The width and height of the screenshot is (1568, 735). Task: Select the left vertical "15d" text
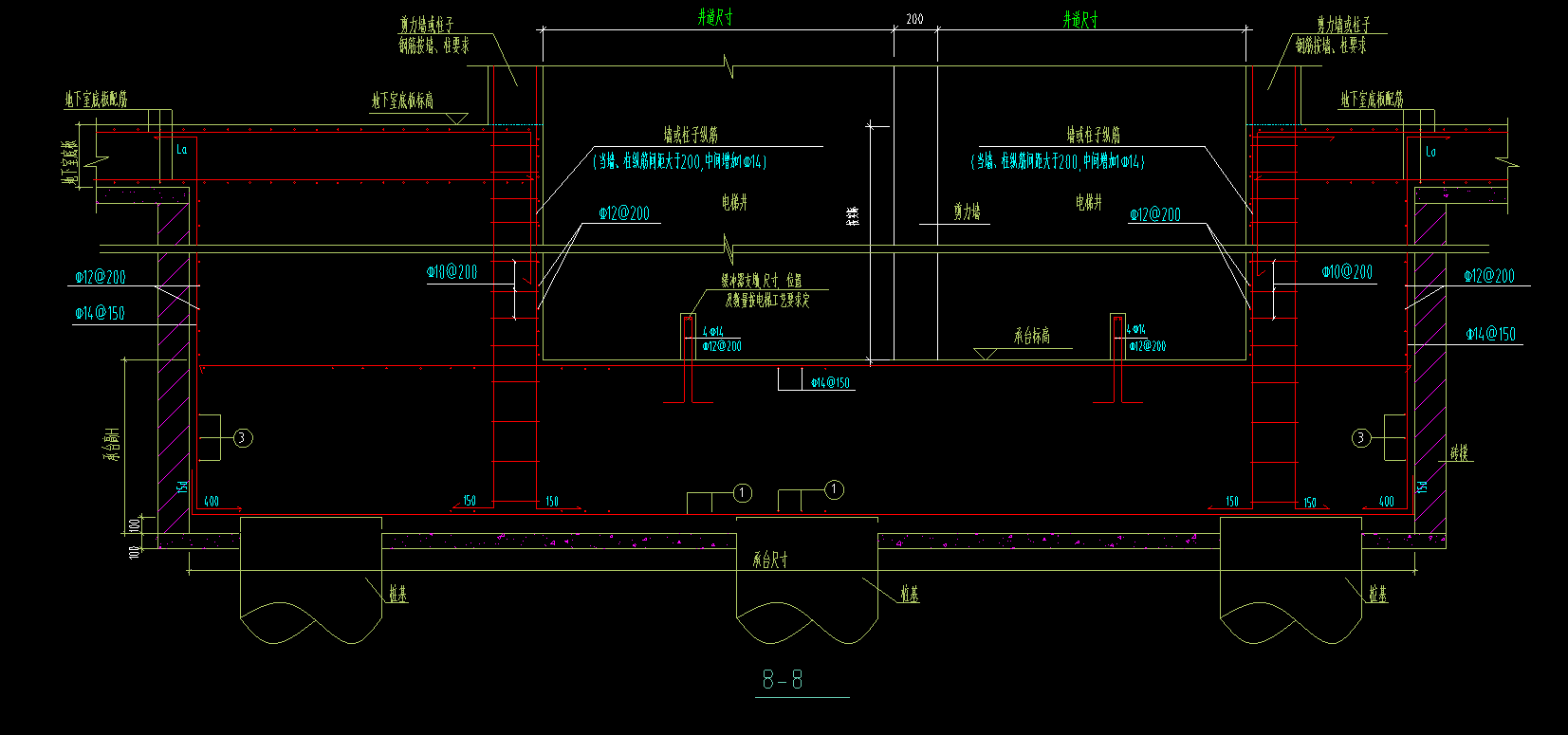click(x=183, y=487)
